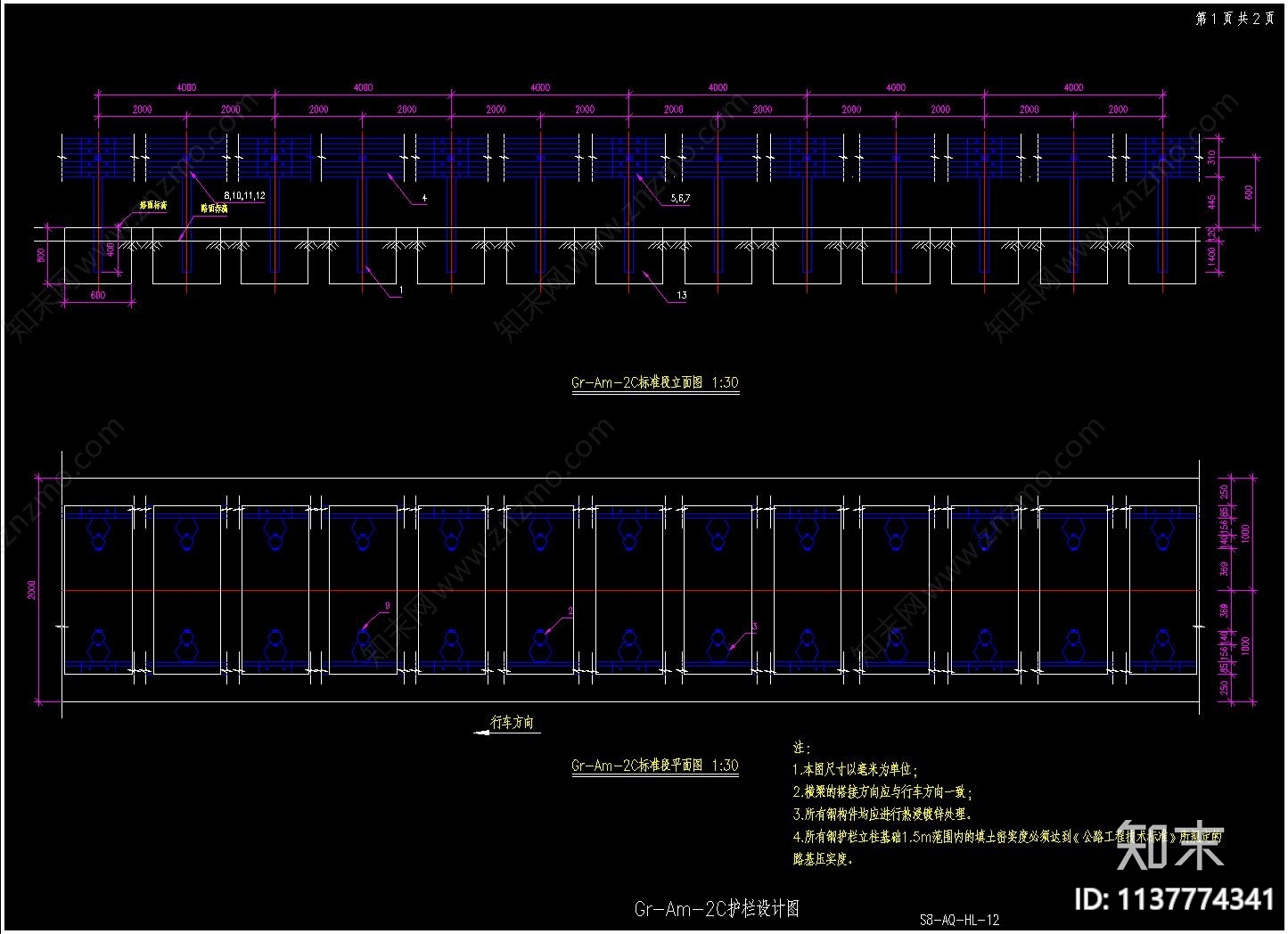Screen dimensions: 1288x934
Task: Click the 'Gr-Am-2C护栏设计图' drawing title
Action: pyautogui.click(x=717, y=909)
